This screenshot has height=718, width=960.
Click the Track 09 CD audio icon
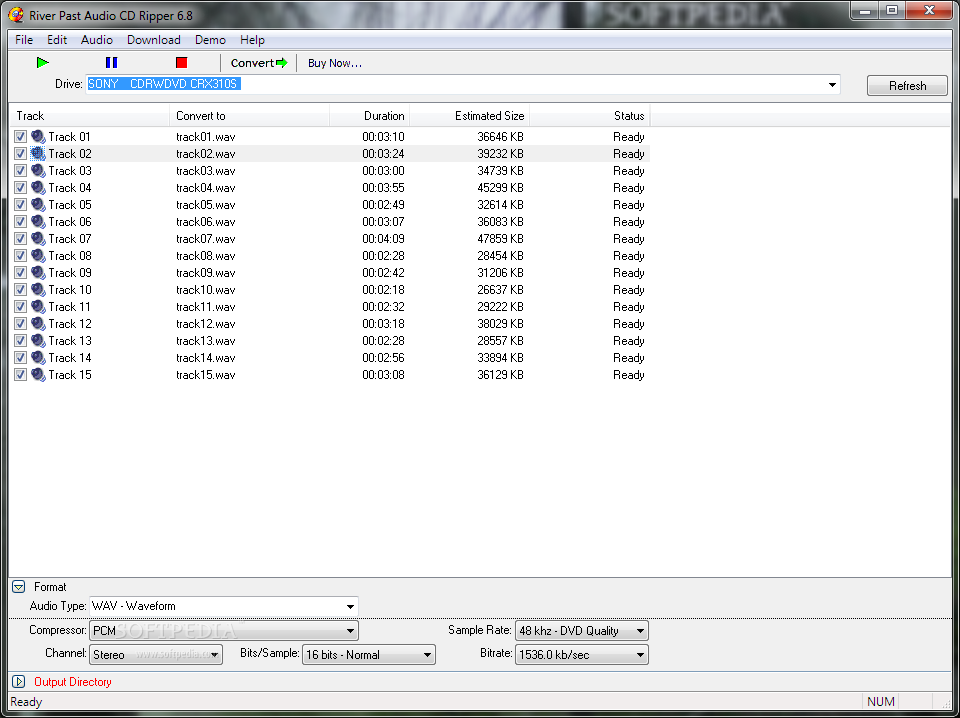(38, 272)
